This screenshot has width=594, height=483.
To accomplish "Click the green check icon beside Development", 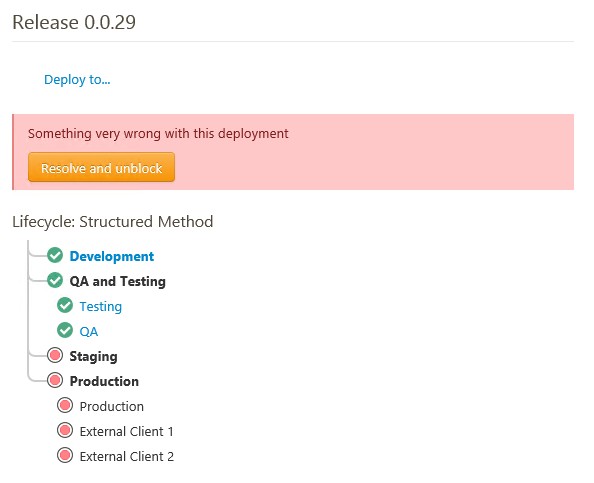I will point(55,255).
